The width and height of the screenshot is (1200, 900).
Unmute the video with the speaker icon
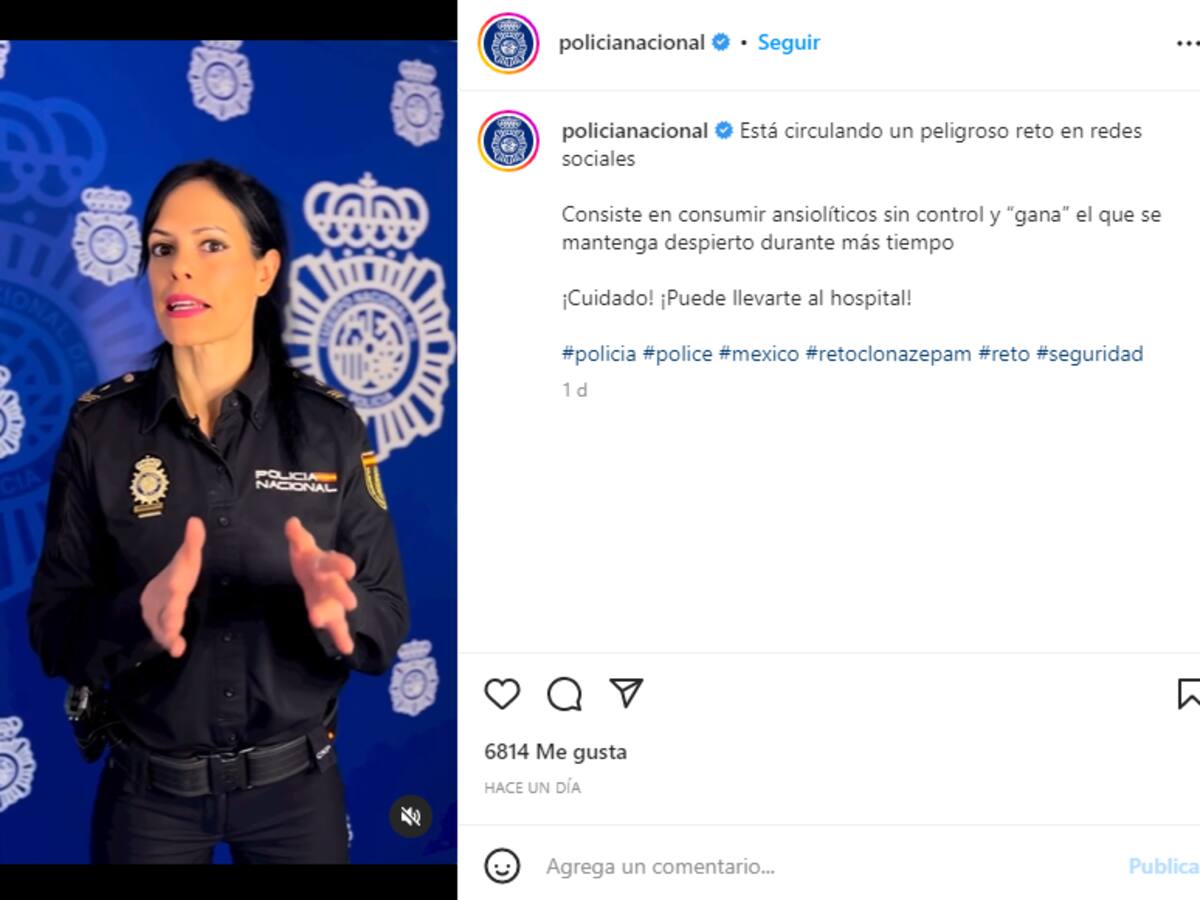410,817
